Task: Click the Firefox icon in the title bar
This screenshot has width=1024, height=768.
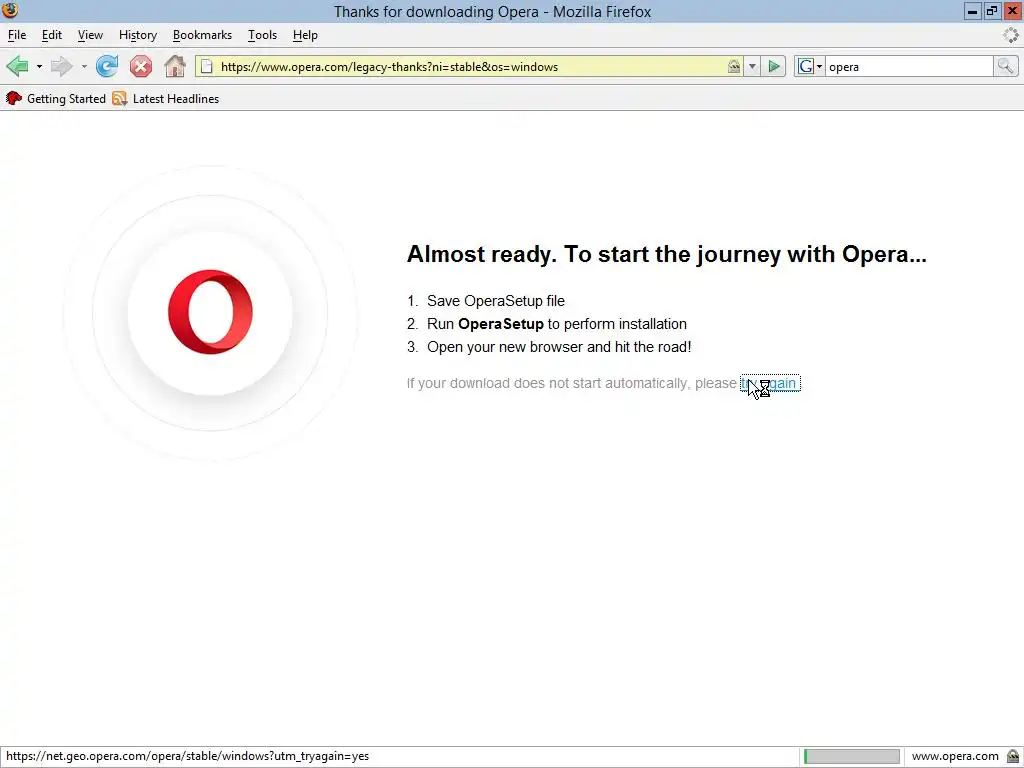Action: [10, 10]
